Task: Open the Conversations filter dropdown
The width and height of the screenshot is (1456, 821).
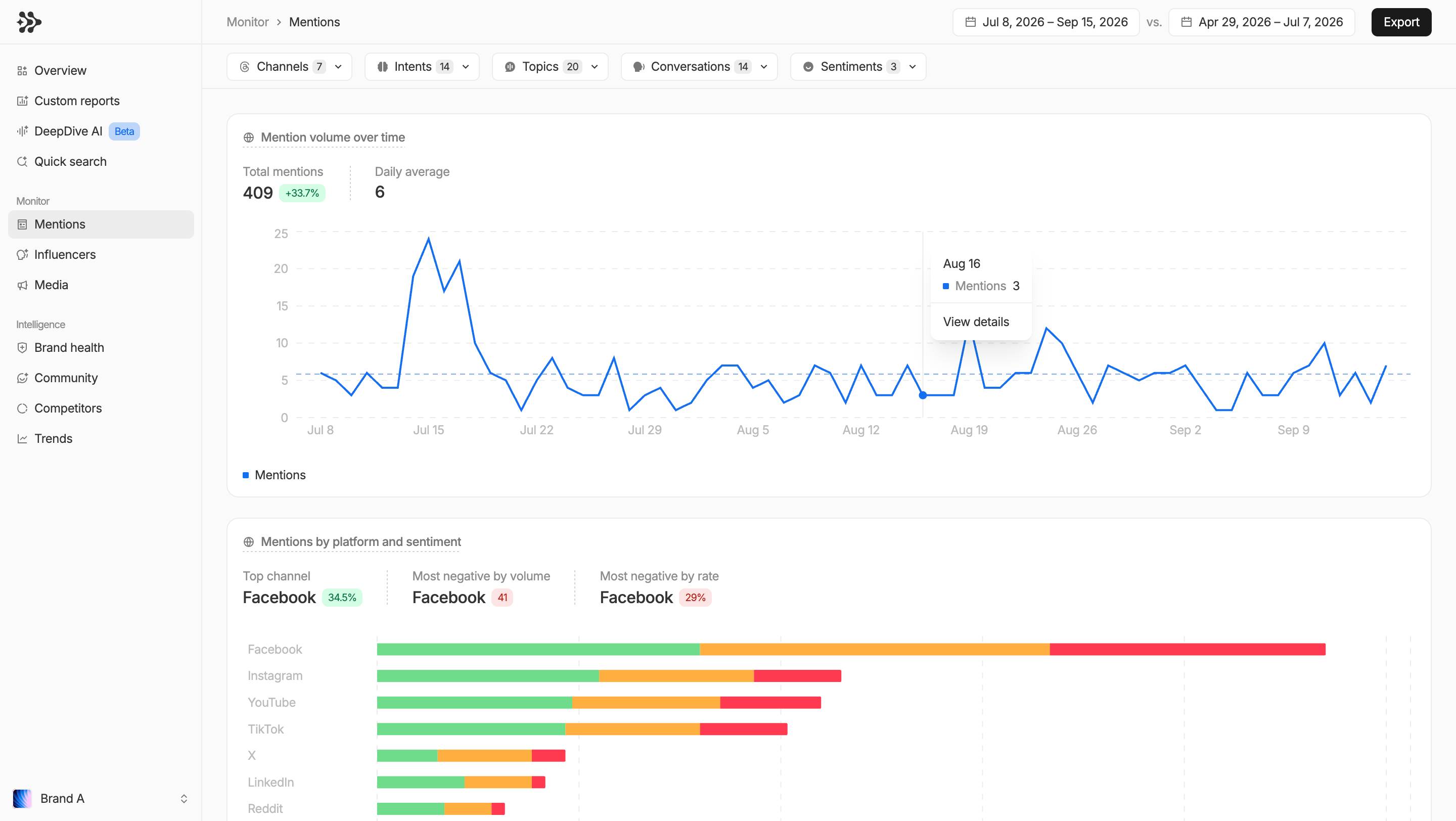Action: click(x=699, y=67)
